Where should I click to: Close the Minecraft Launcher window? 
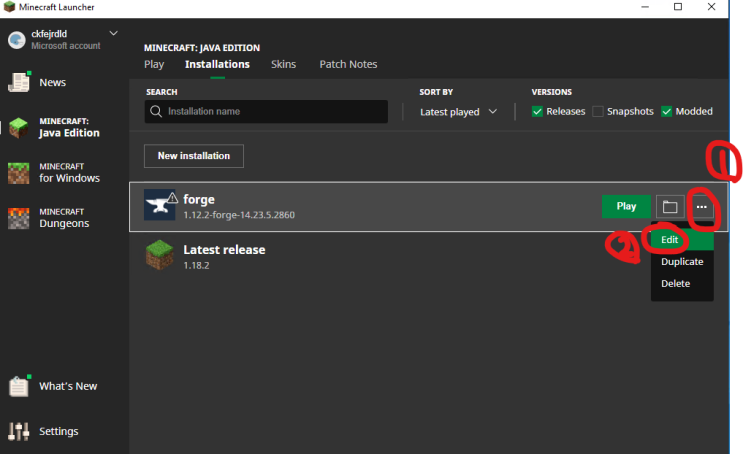click(x=711, y=7)
